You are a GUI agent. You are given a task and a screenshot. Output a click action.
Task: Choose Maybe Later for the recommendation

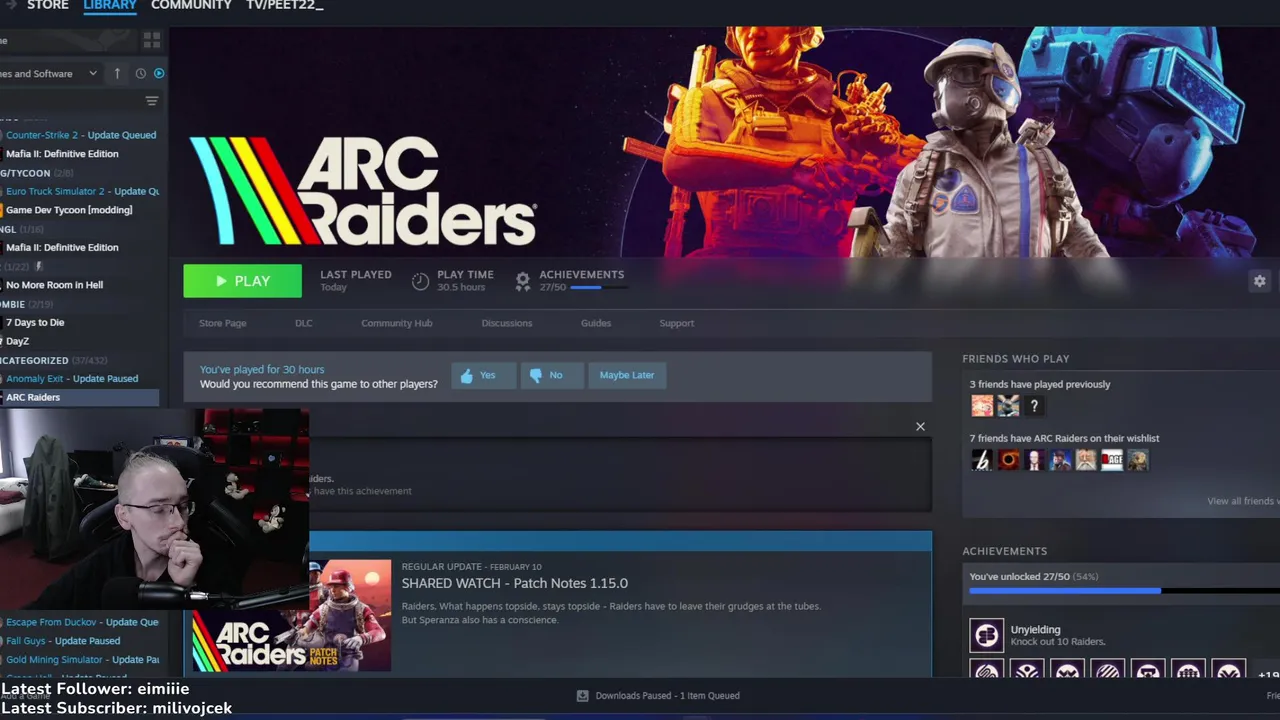click(627, 375)
